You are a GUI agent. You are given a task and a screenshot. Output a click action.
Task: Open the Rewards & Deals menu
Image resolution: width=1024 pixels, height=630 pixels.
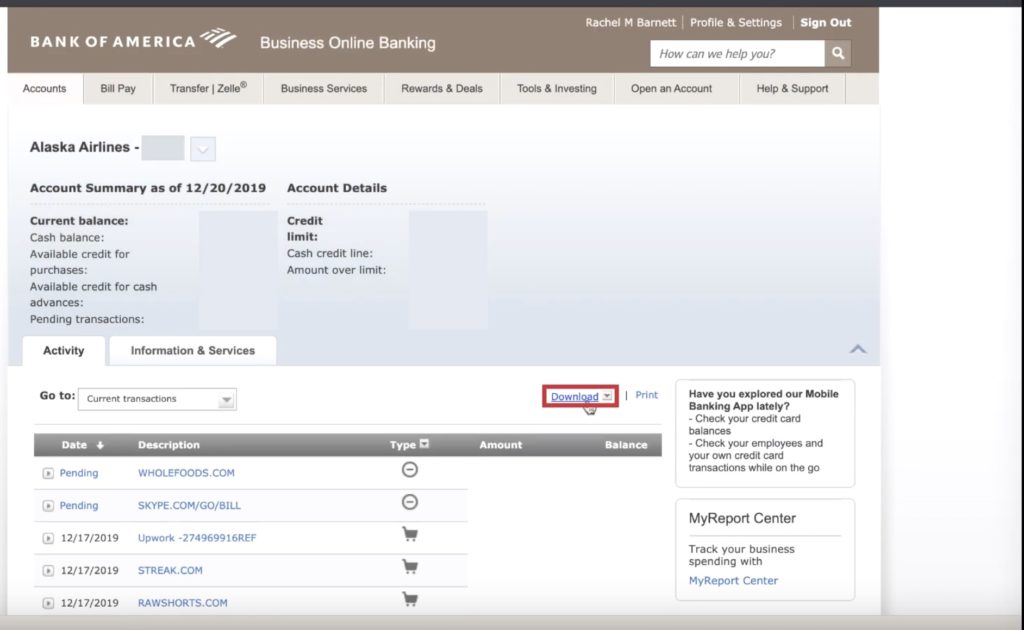point(442,89)
